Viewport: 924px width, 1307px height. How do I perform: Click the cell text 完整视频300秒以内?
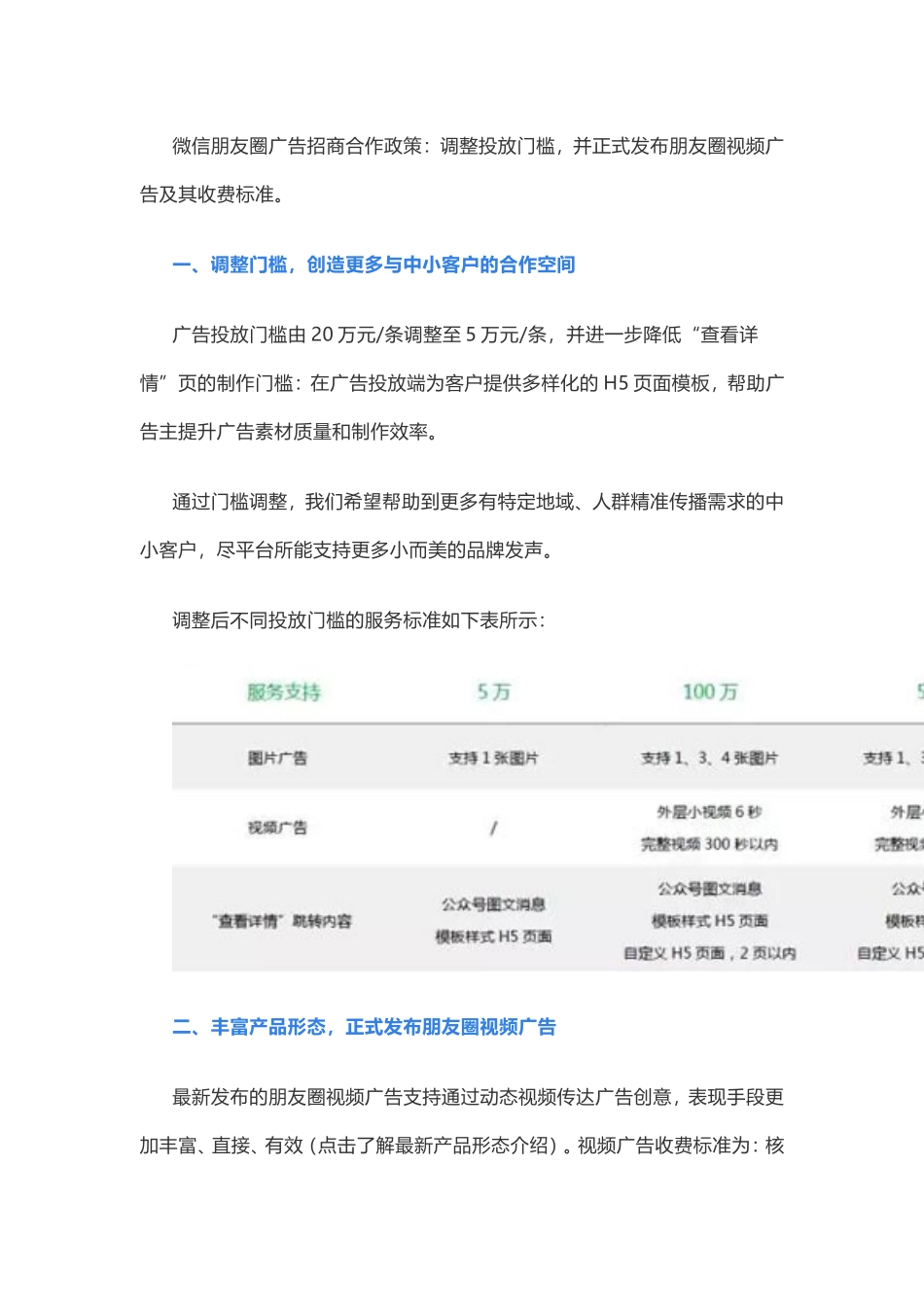click(709, 844)
